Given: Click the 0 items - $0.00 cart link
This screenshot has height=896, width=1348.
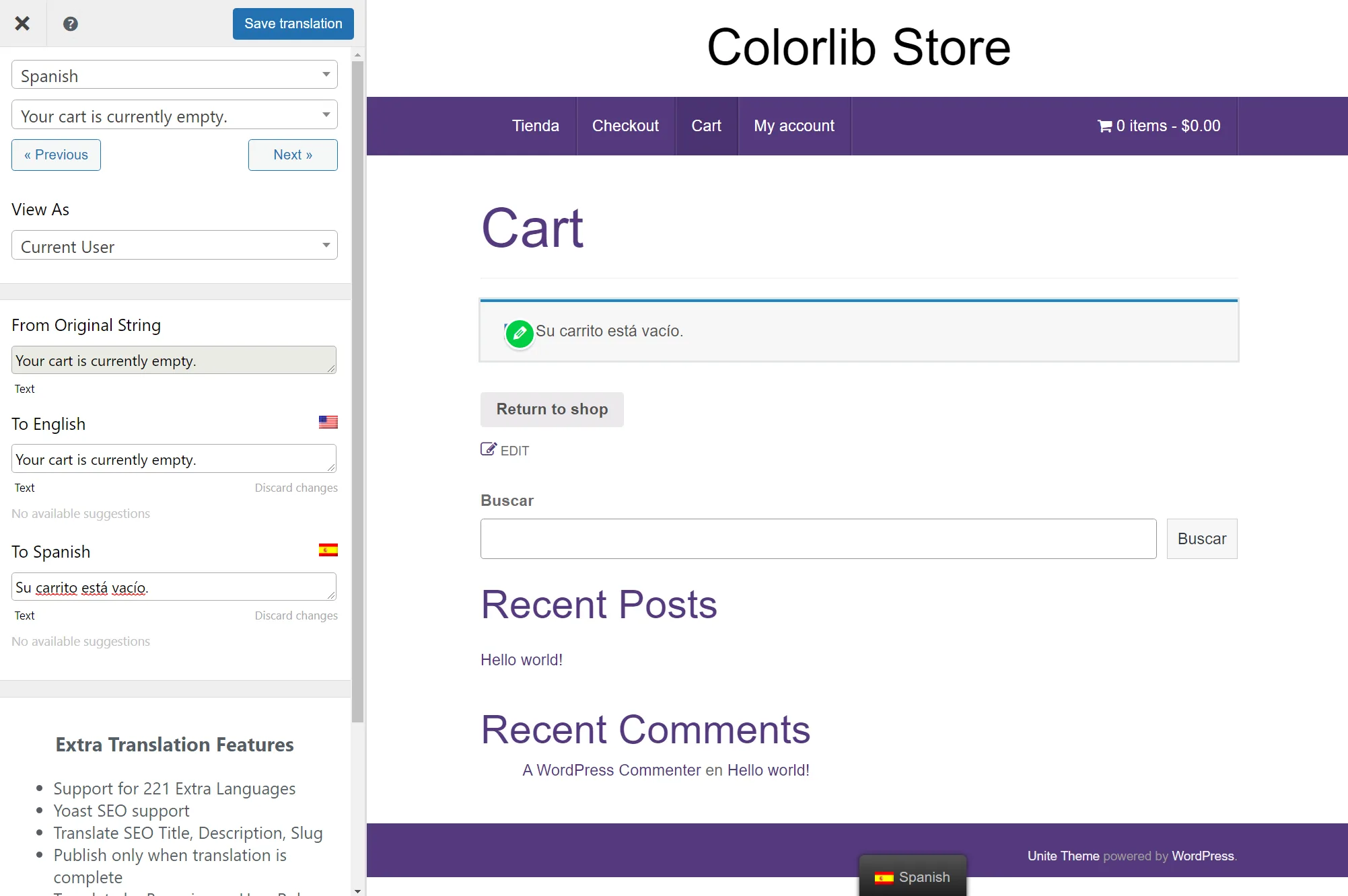Looking at the screenshot, I should coord(1159,126).
